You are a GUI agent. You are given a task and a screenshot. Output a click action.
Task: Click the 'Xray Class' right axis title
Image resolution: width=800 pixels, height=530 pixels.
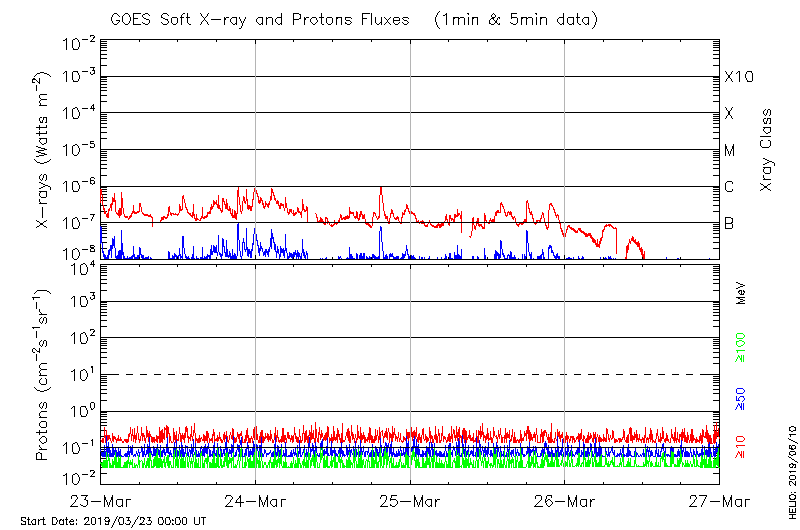(x=767, y=150)
